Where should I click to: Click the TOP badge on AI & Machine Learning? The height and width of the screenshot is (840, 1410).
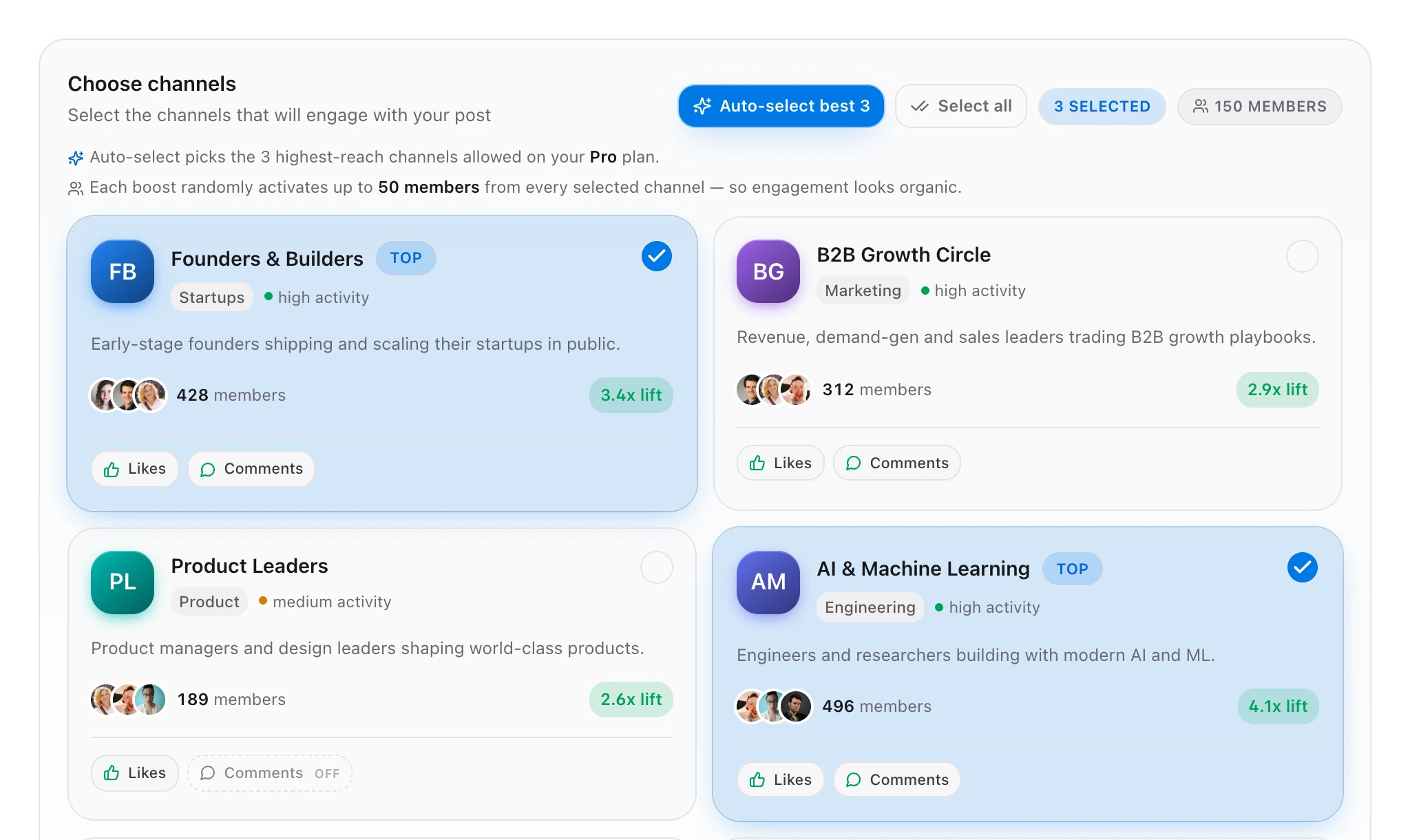1072,569
